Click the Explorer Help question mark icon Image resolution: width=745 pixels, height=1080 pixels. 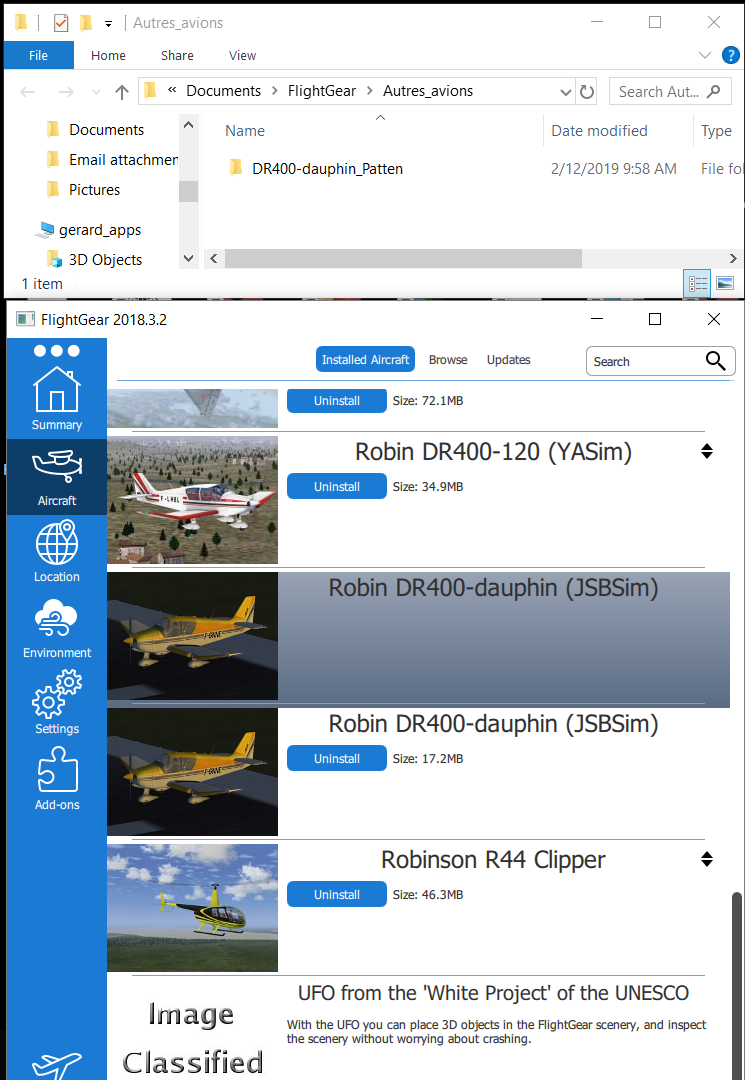(x=731, y=55)
